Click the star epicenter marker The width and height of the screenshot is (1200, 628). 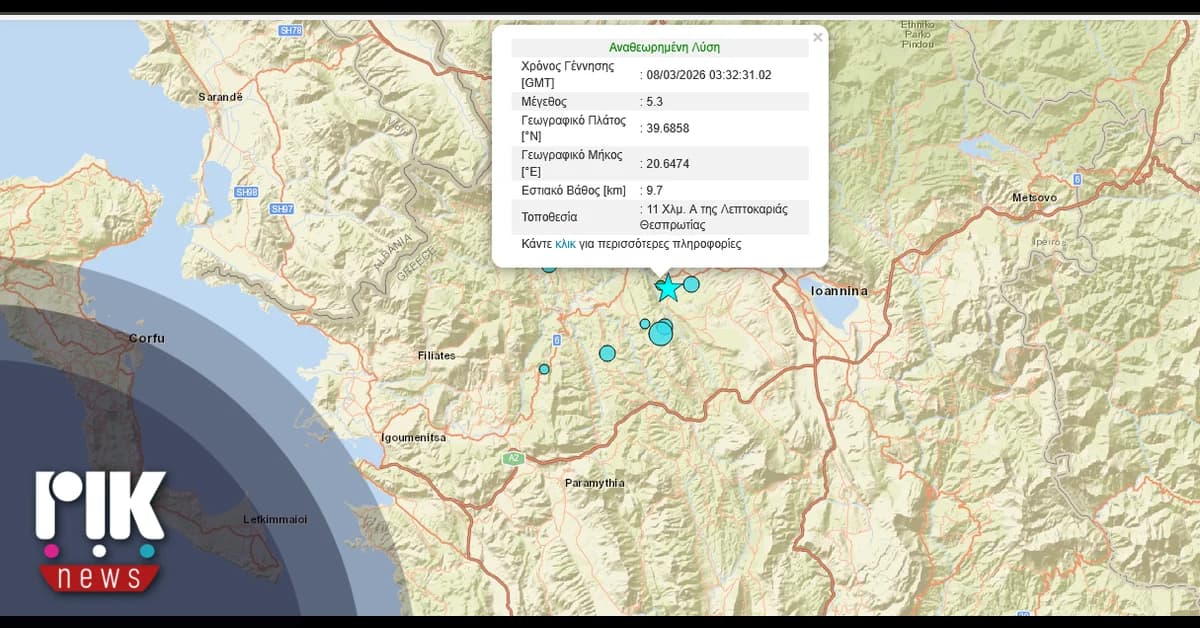coord(667,288)
